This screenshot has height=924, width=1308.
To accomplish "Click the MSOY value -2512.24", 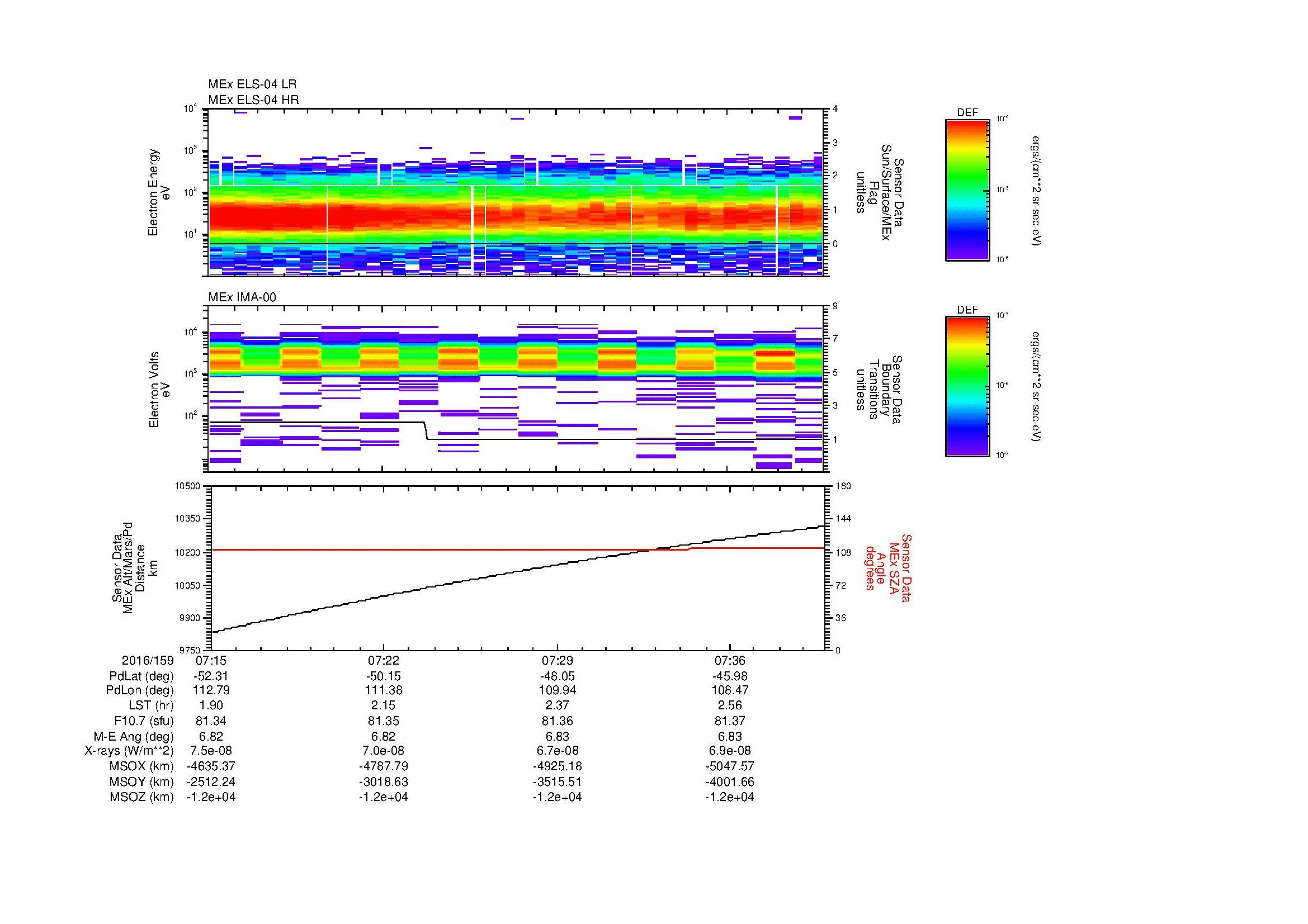I will [211, 781].
